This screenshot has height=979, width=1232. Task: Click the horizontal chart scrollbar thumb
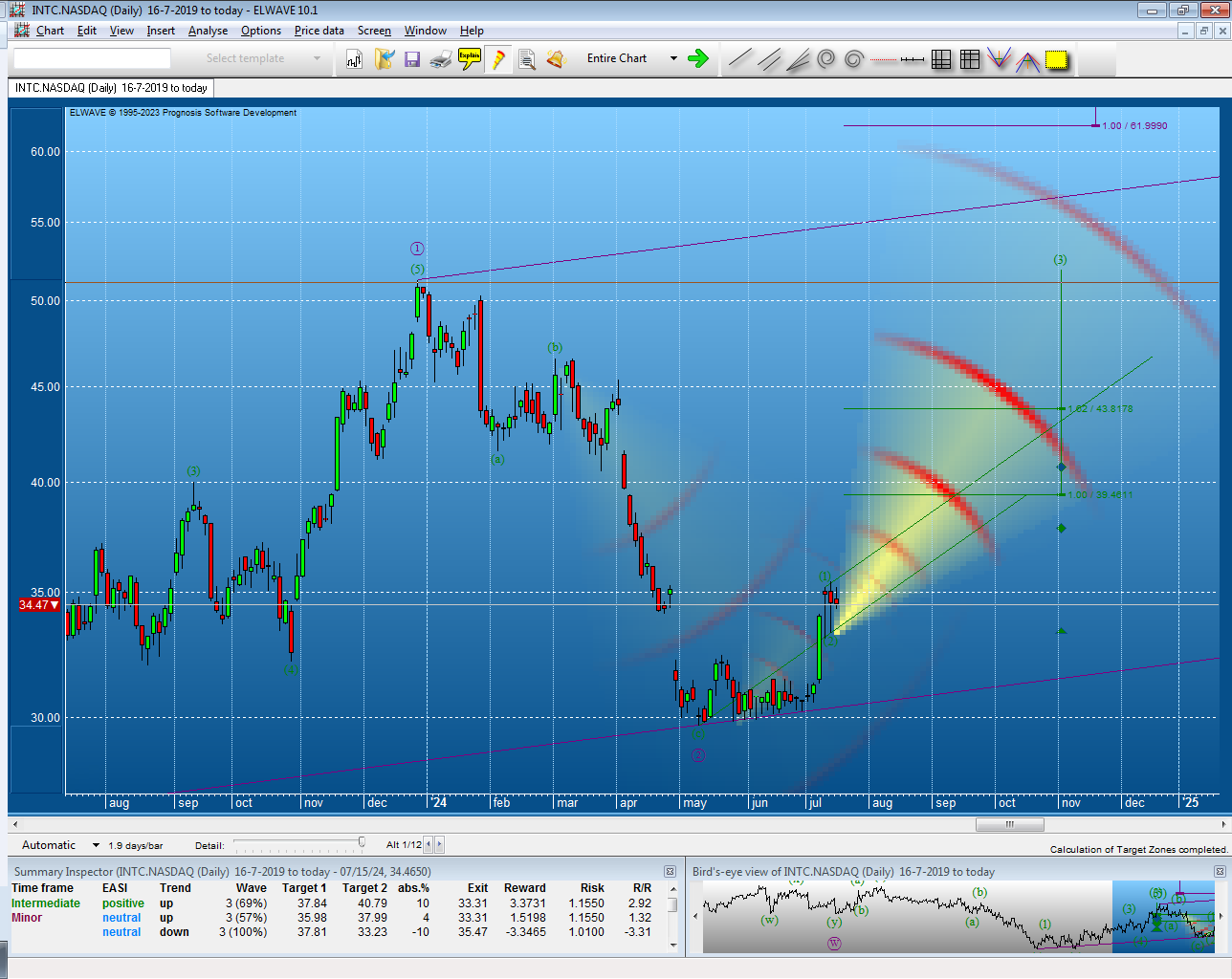(1008, 824)
